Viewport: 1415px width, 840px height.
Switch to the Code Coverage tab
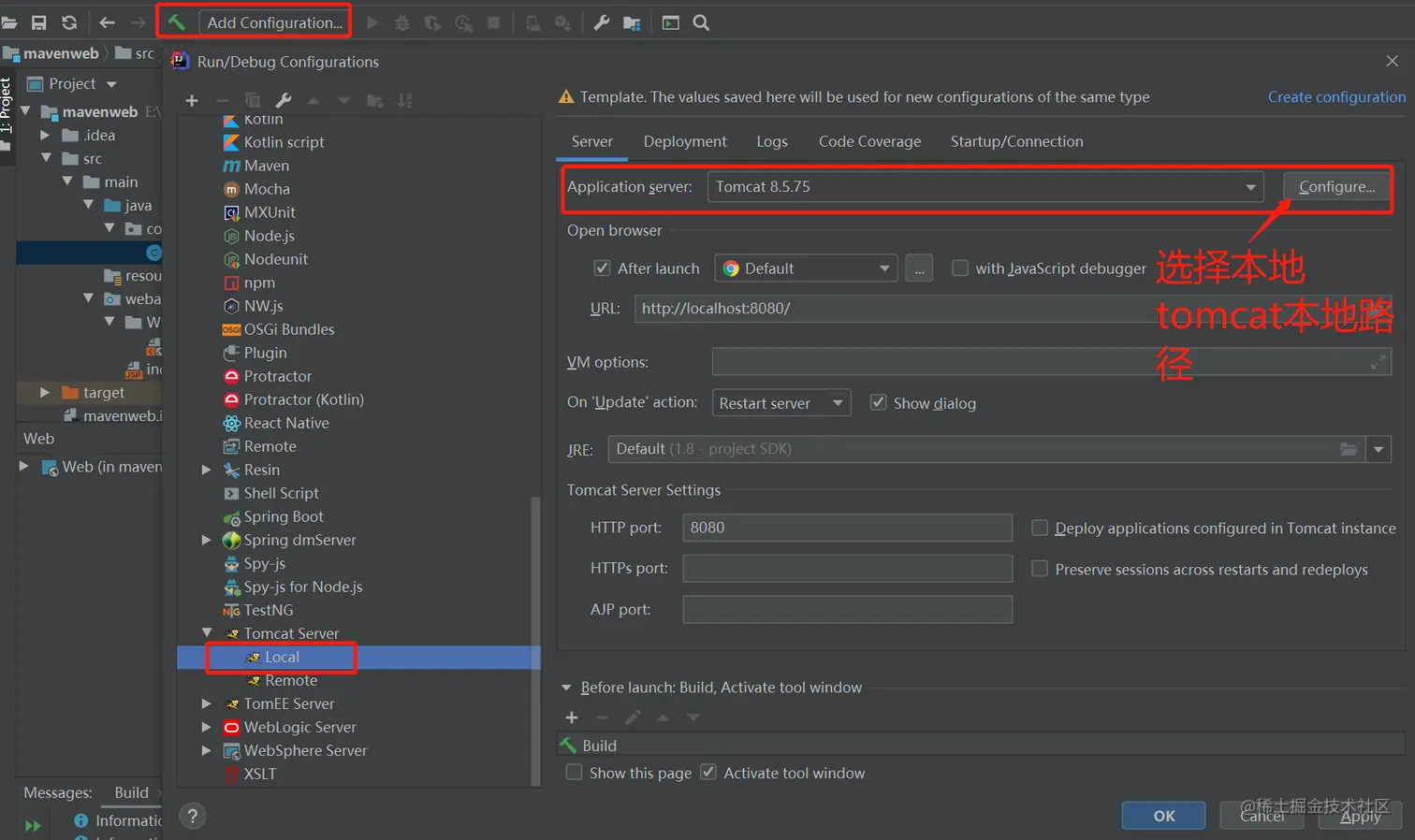click(x=869, y=141)
